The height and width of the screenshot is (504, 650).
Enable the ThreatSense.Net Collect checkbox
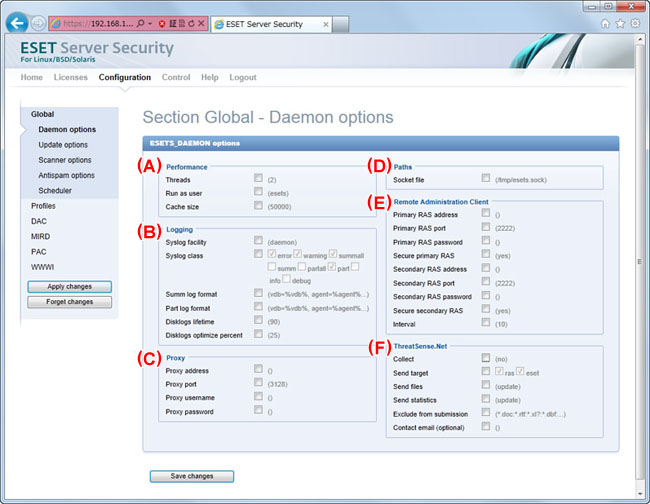tap(486, 357)
